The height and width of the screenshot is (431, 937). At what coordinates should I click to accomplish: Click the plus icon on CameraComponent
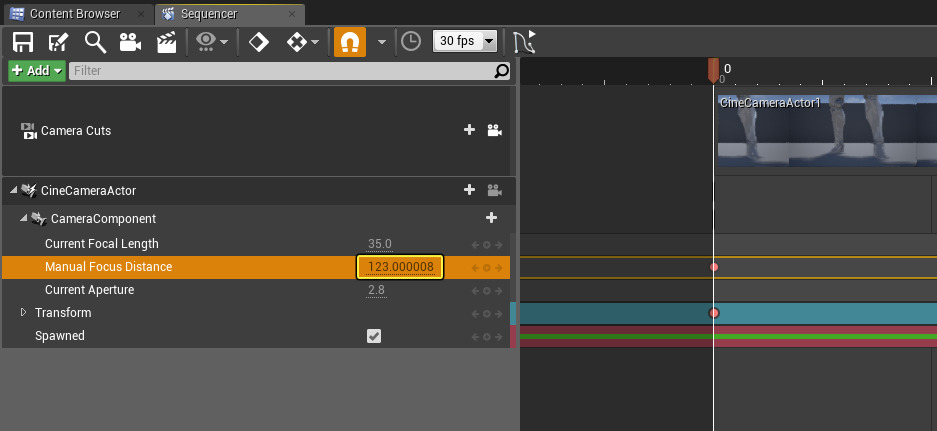pyautogui.click(x=491, y=218)
